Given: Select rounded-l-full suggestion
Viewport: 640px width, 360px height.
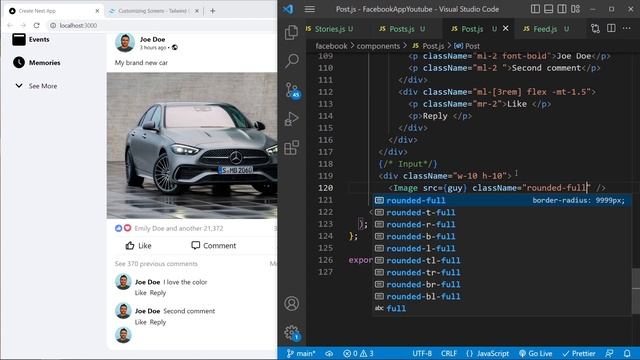Looking at the screenshot, I should point(502,248).
